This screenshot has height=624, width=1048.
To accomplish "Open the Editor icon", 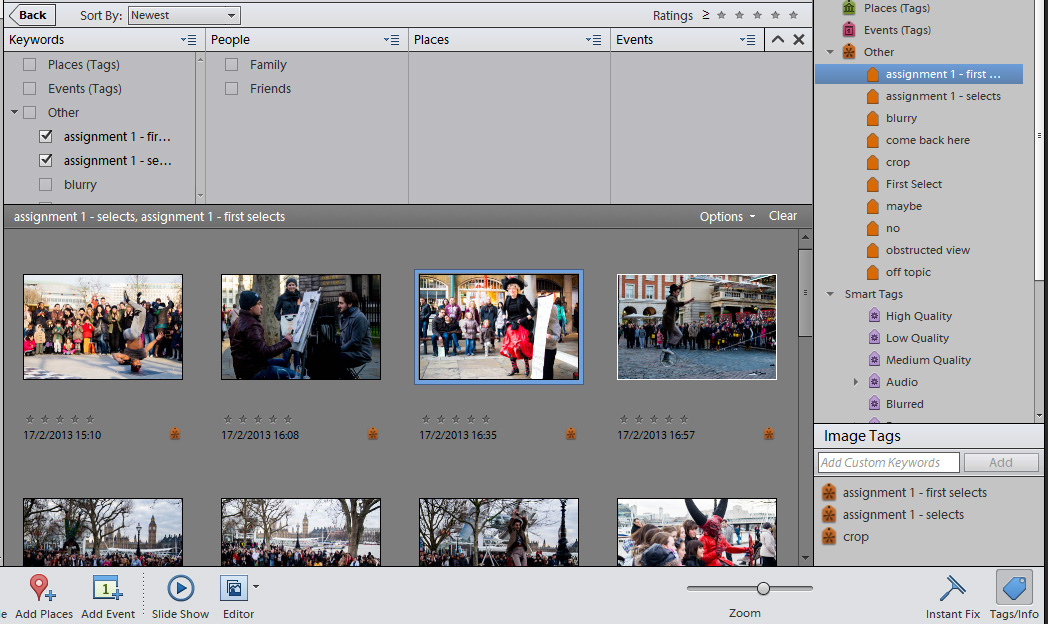I will (234, 588).
